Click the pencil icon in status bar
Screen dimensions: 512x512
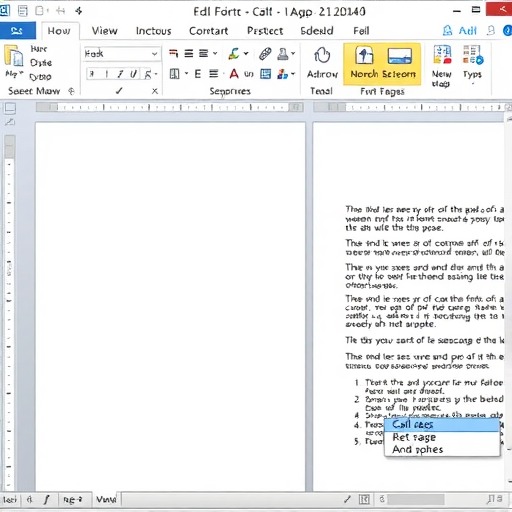(347, 499)
